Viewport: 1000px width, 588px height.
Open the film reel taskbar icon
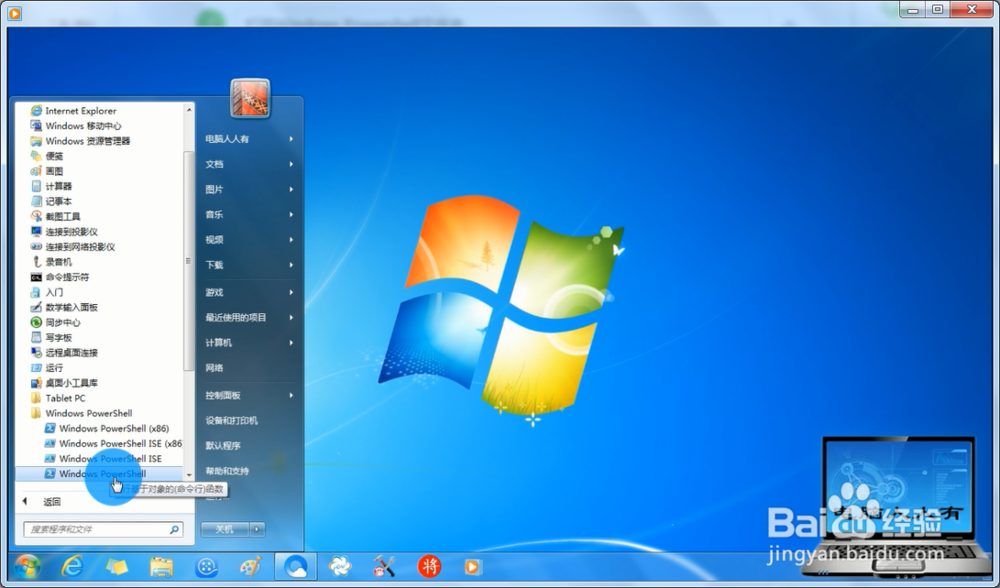click(206, 566)
